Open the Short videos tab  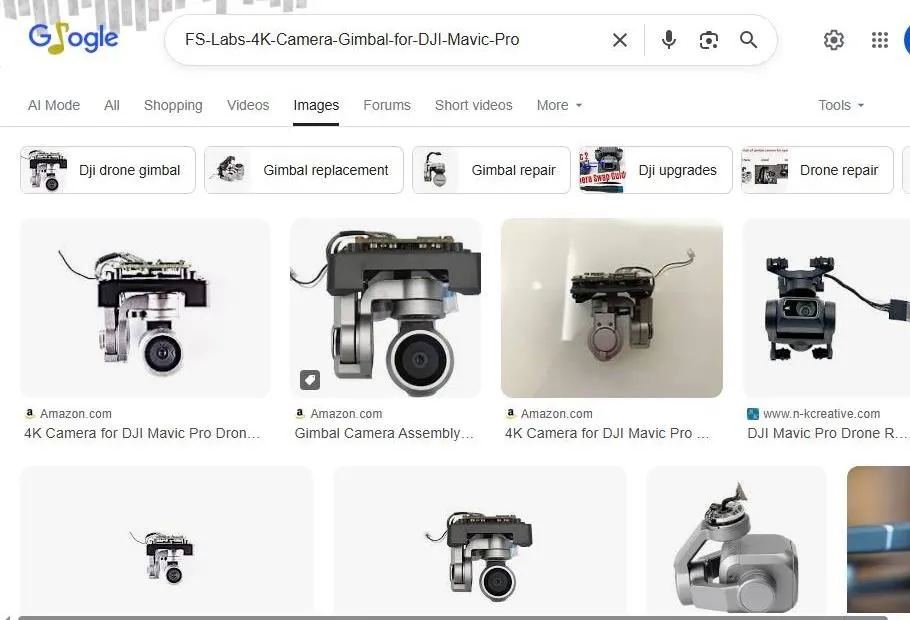474,105
